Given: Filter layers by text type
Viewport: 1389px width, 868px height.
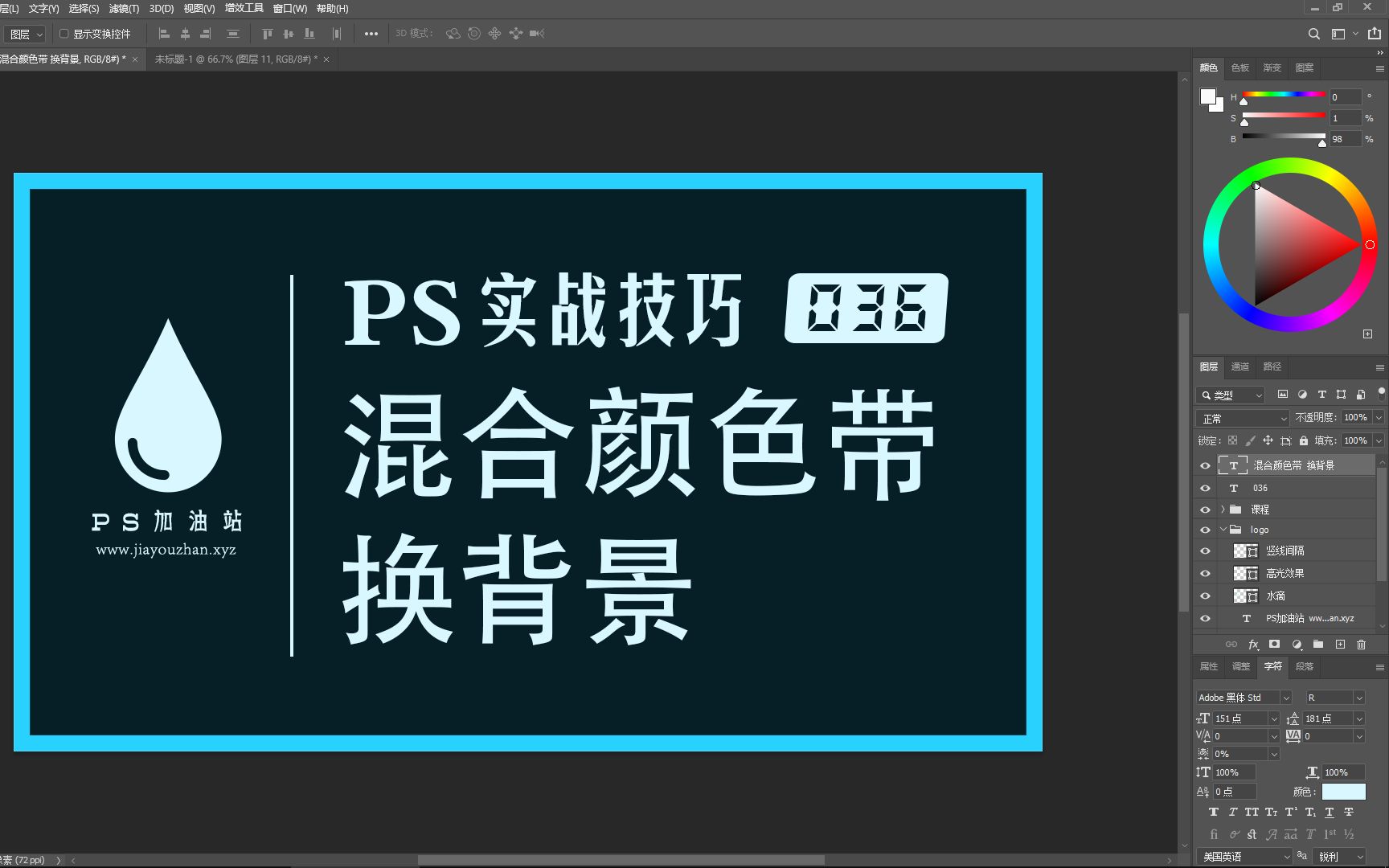Looking at the screenshot, I should (x=1321, y=395).
